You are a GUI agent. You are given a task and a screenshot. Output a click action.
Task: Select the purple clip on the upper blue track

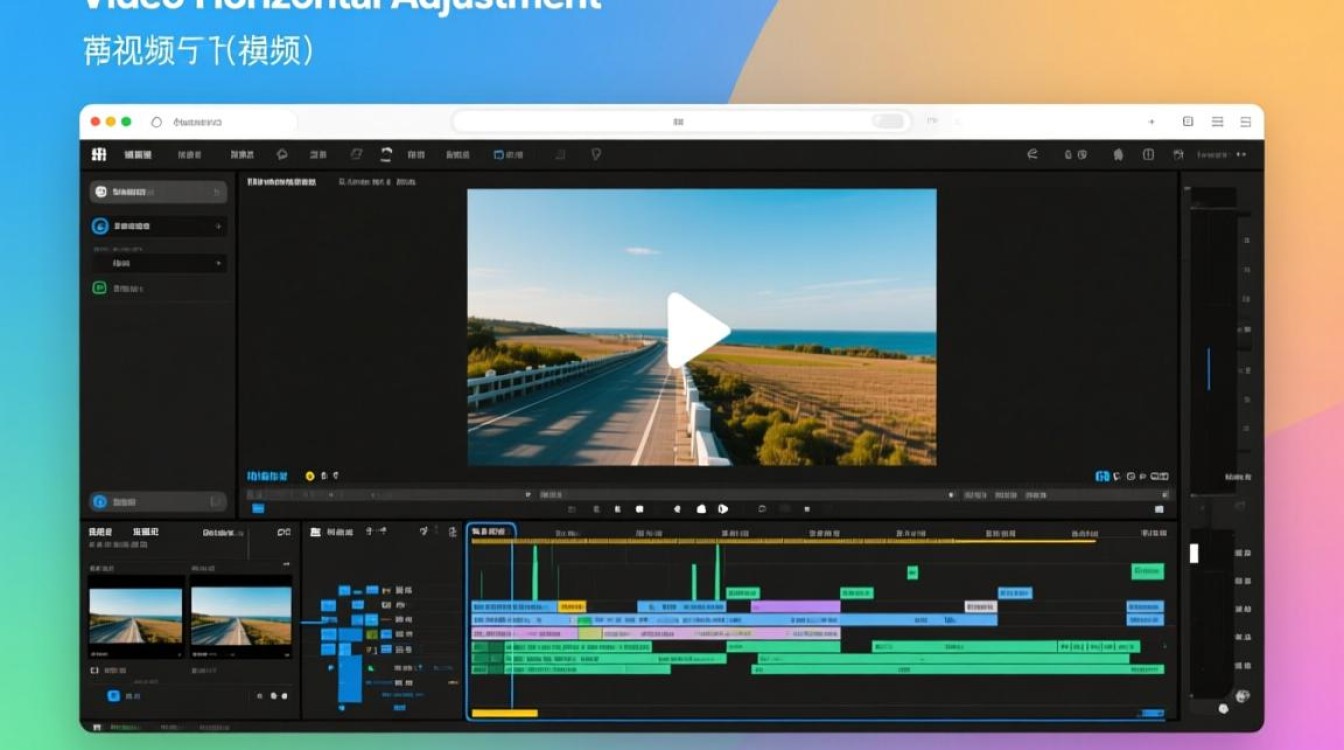(x=796, y=607)
